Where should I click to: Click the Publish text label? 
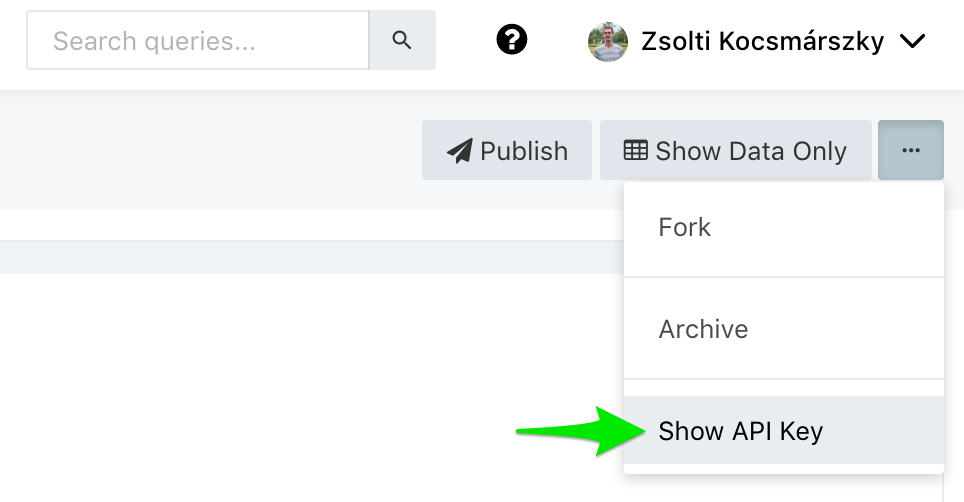pyautogui.click(x=524, y=151)
